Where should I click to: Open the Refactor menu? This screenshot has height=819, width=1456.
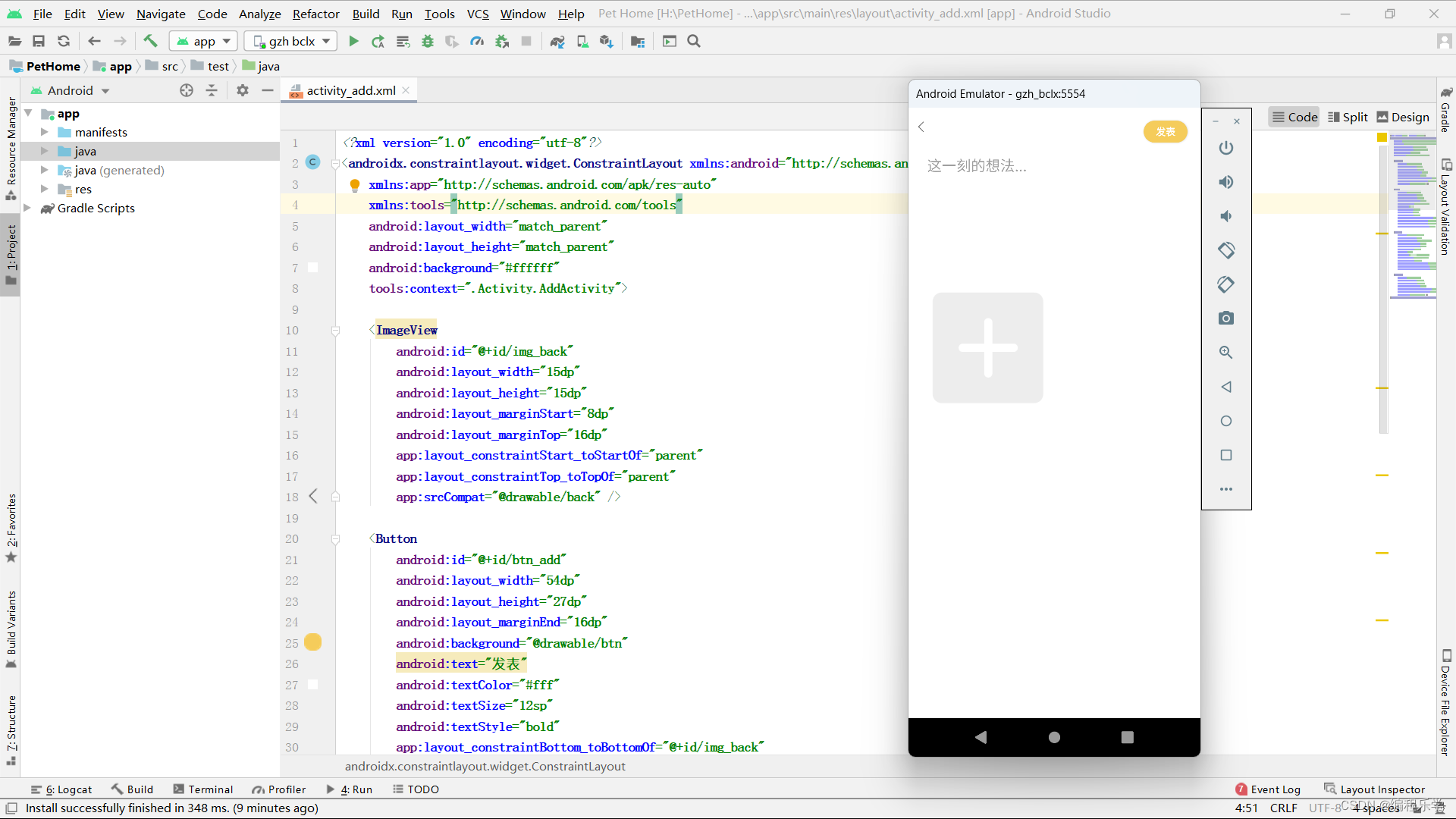click(x=315, y=14)
